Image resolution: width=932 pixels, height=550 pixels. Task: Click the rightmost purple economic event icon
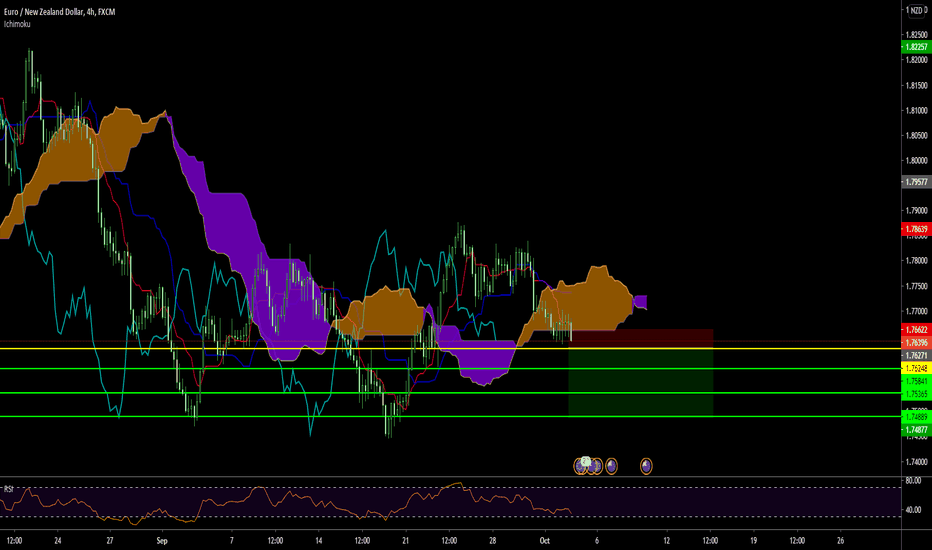tap(646, 466)
